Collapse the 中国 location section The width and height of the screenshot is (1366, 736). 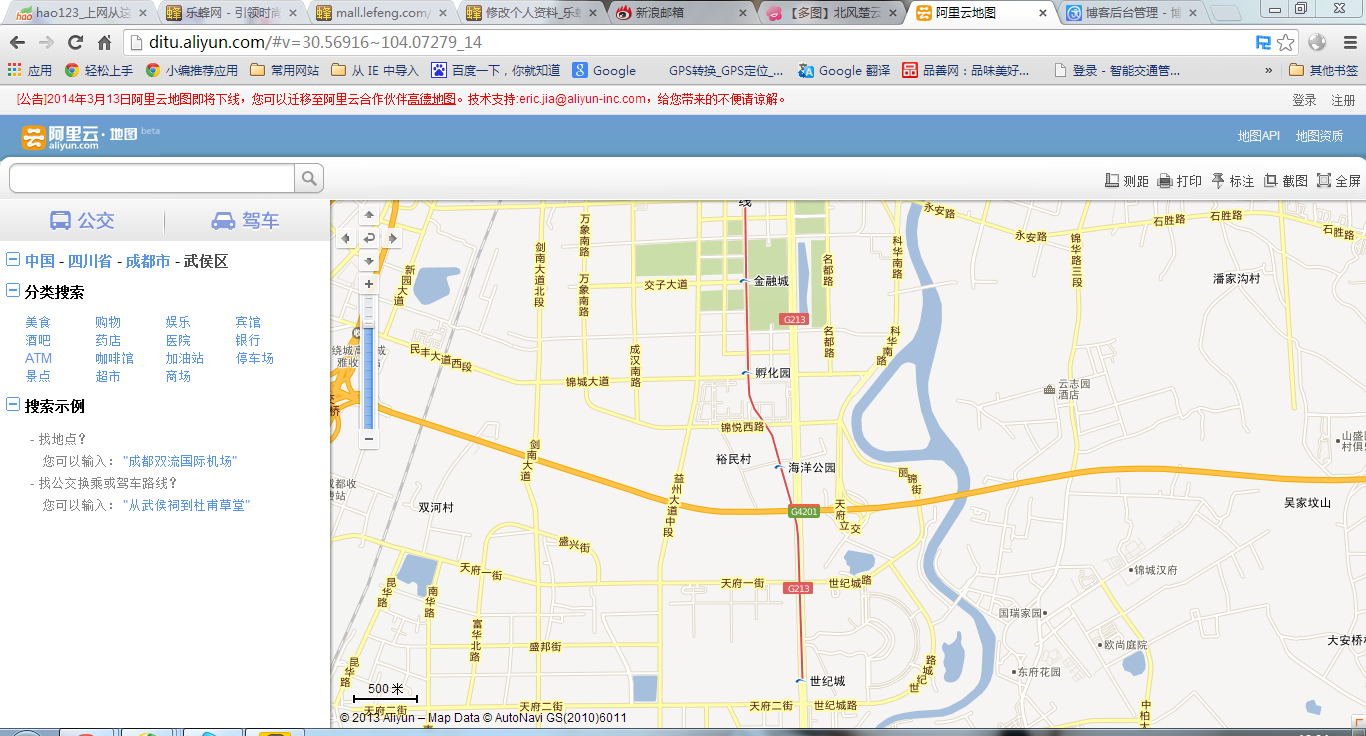click(13, 260)
